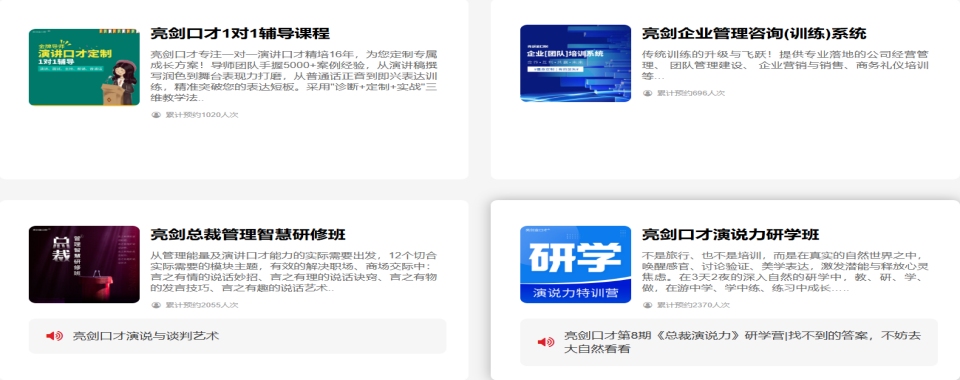Open the 亮剑口才1对1辅导课程 thumbnail image

pyautogui.click(x=84, y=67)
